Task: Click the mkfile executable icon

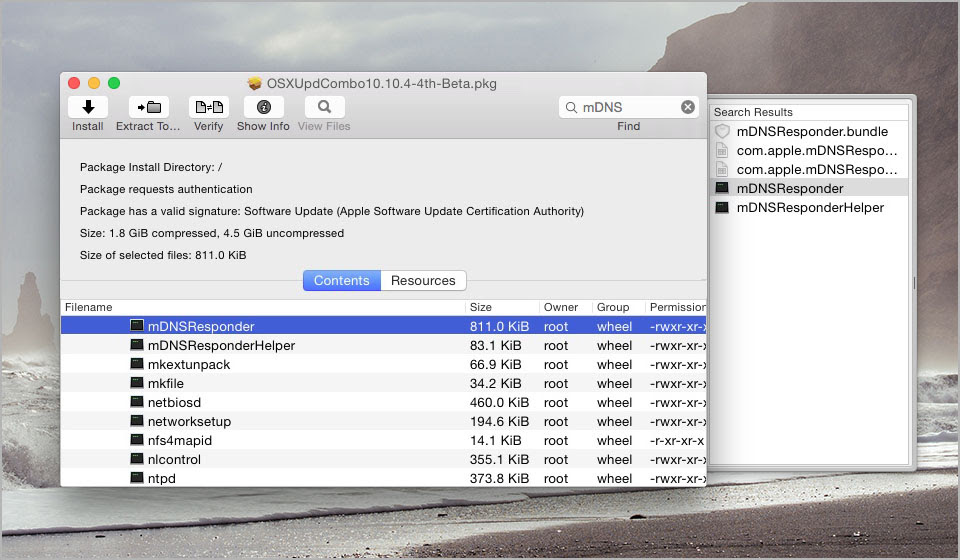Action: 137,383
